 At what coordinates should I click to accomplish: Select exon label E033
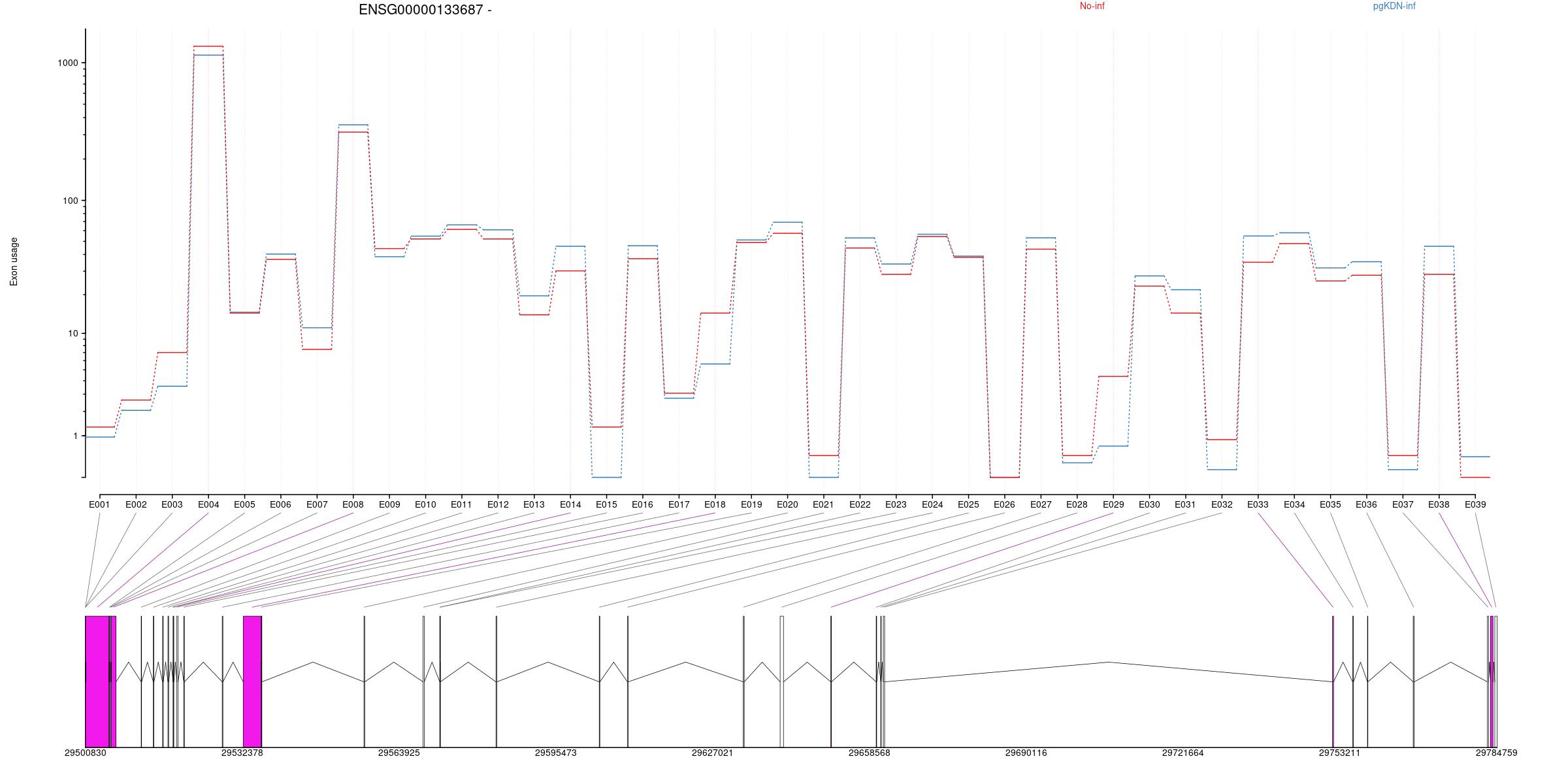pyautogui.click(x=1258, y=504)
